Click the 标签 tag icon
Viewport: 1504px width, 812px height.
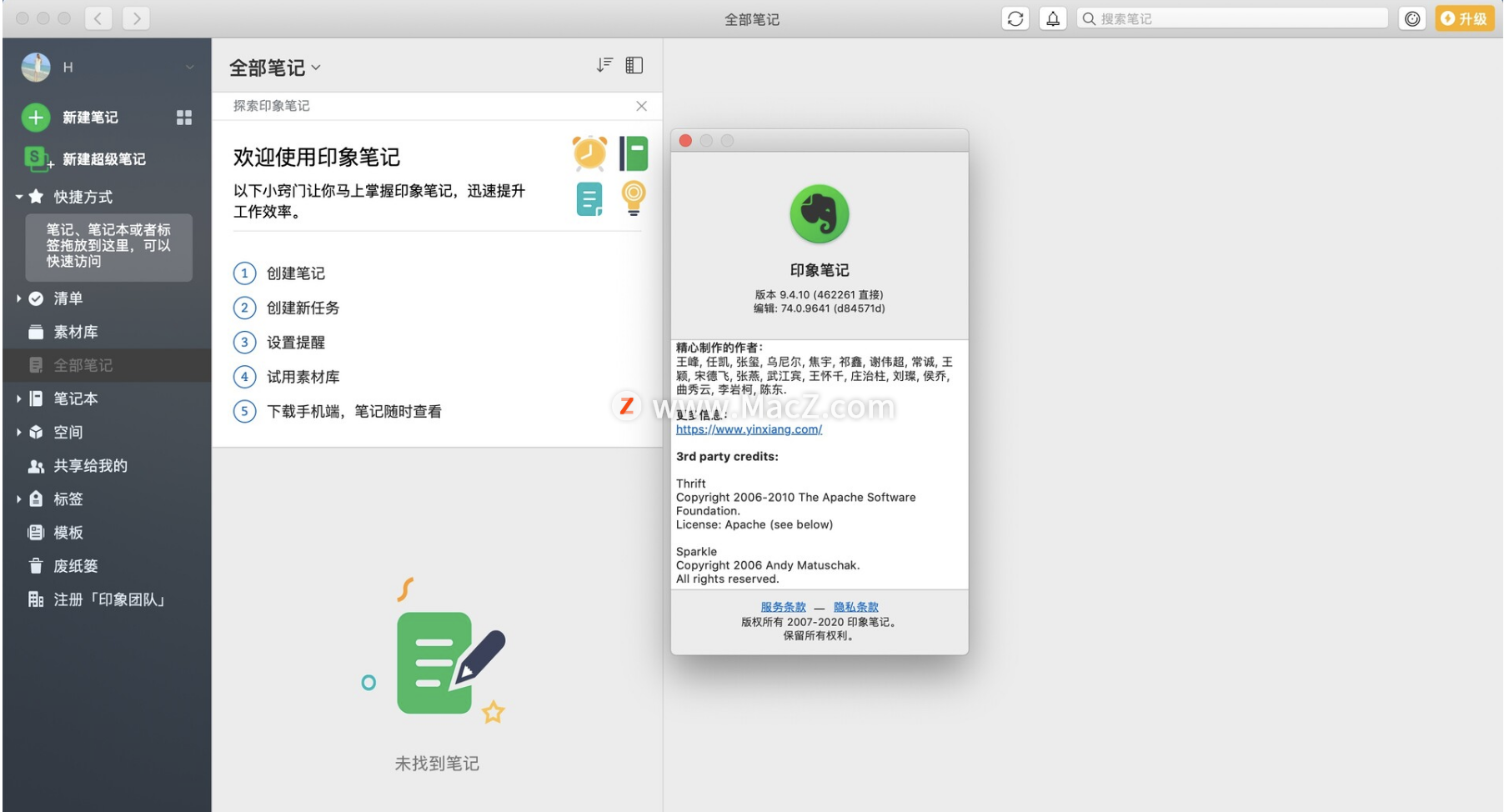pos(36,499)
